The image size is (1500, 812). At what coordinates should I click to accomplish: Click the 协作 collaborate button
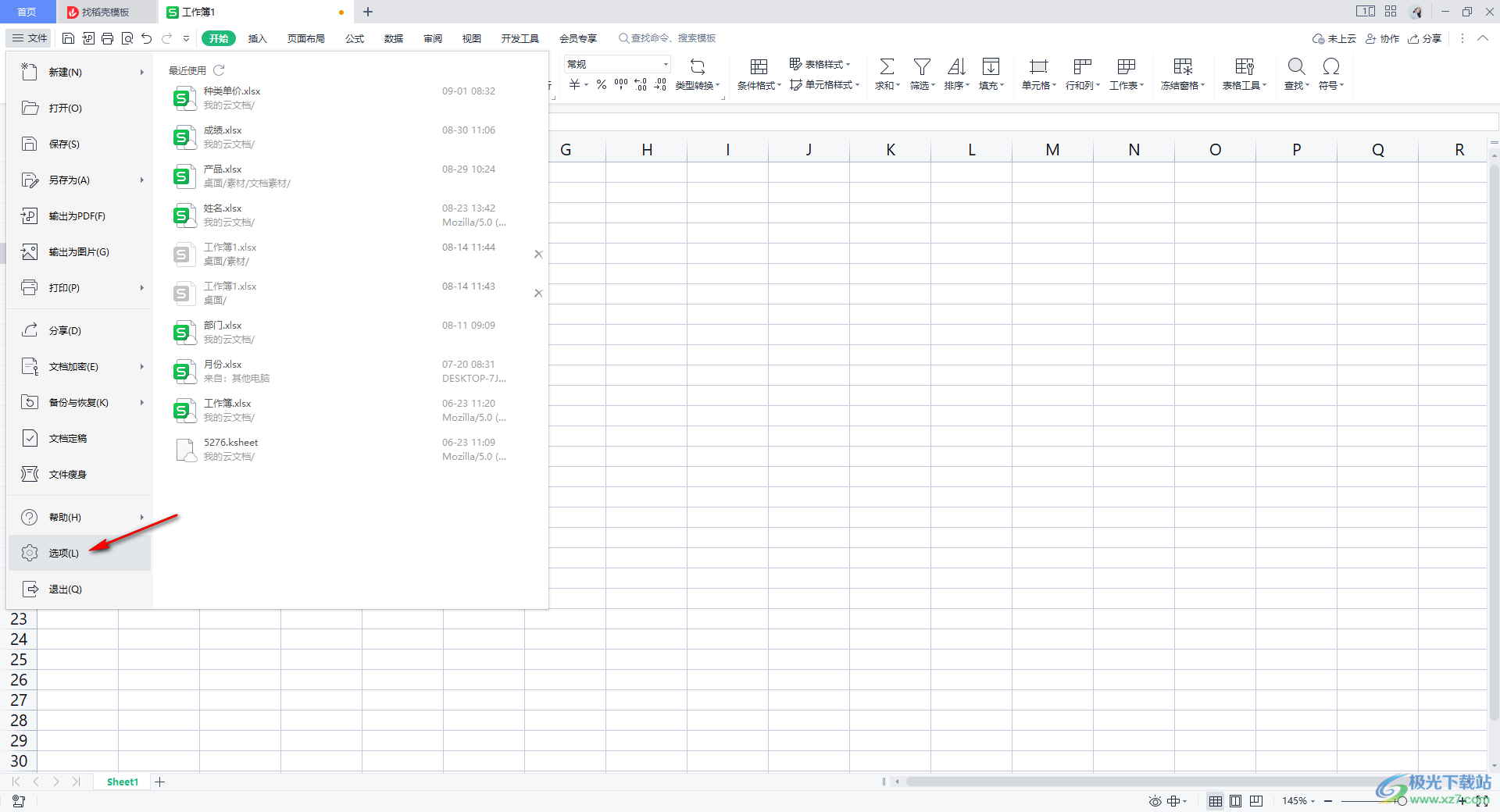[1382, 38]
